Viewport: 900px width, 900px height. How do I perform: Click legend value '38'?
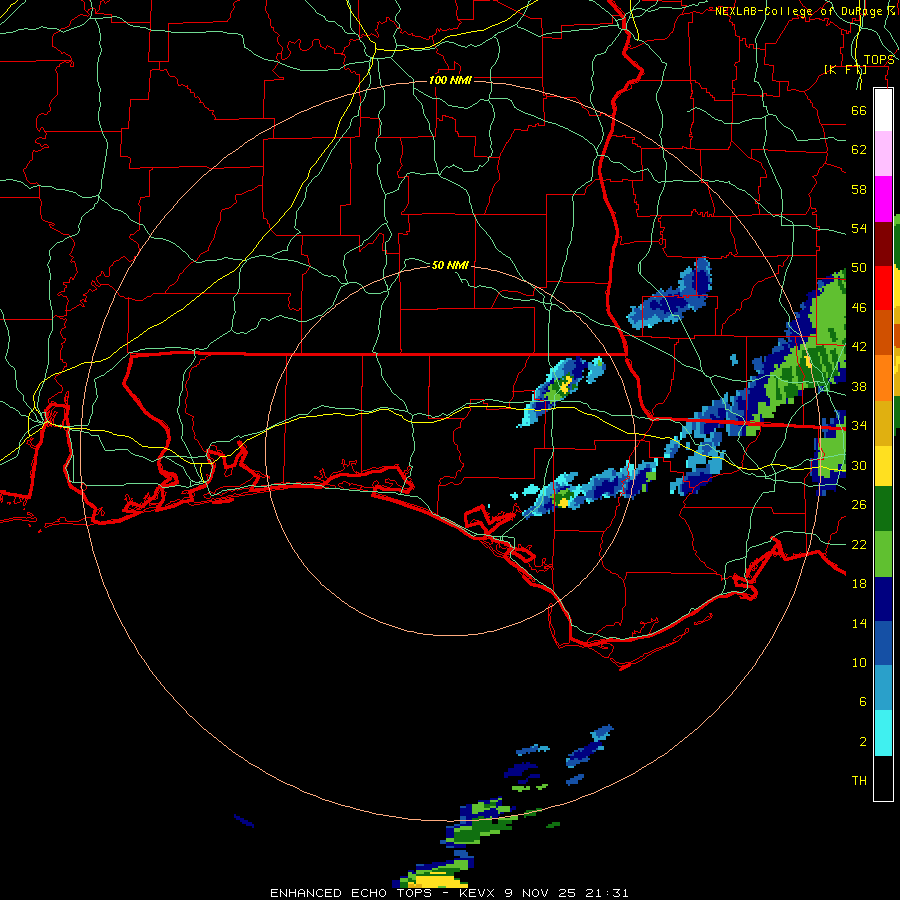click(859, 386)
